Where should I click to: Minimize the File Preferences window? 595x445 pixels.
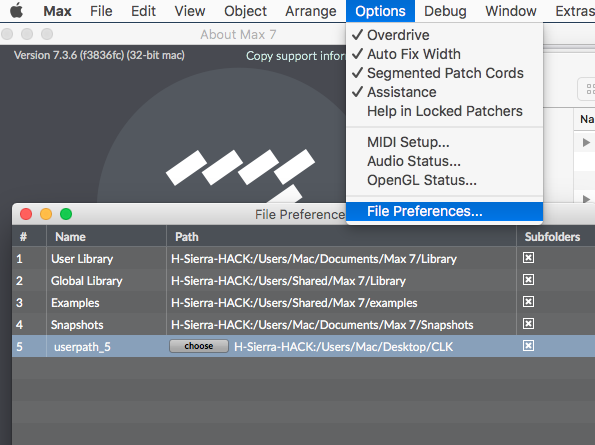pos(46,214)
